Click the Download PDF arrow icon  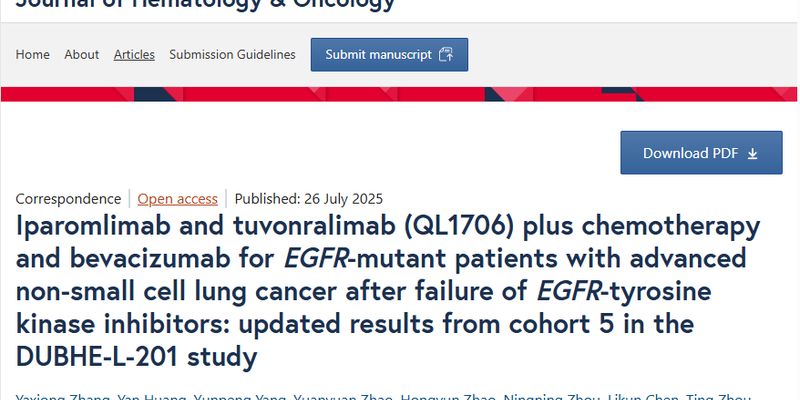click(x=752, y=153)
